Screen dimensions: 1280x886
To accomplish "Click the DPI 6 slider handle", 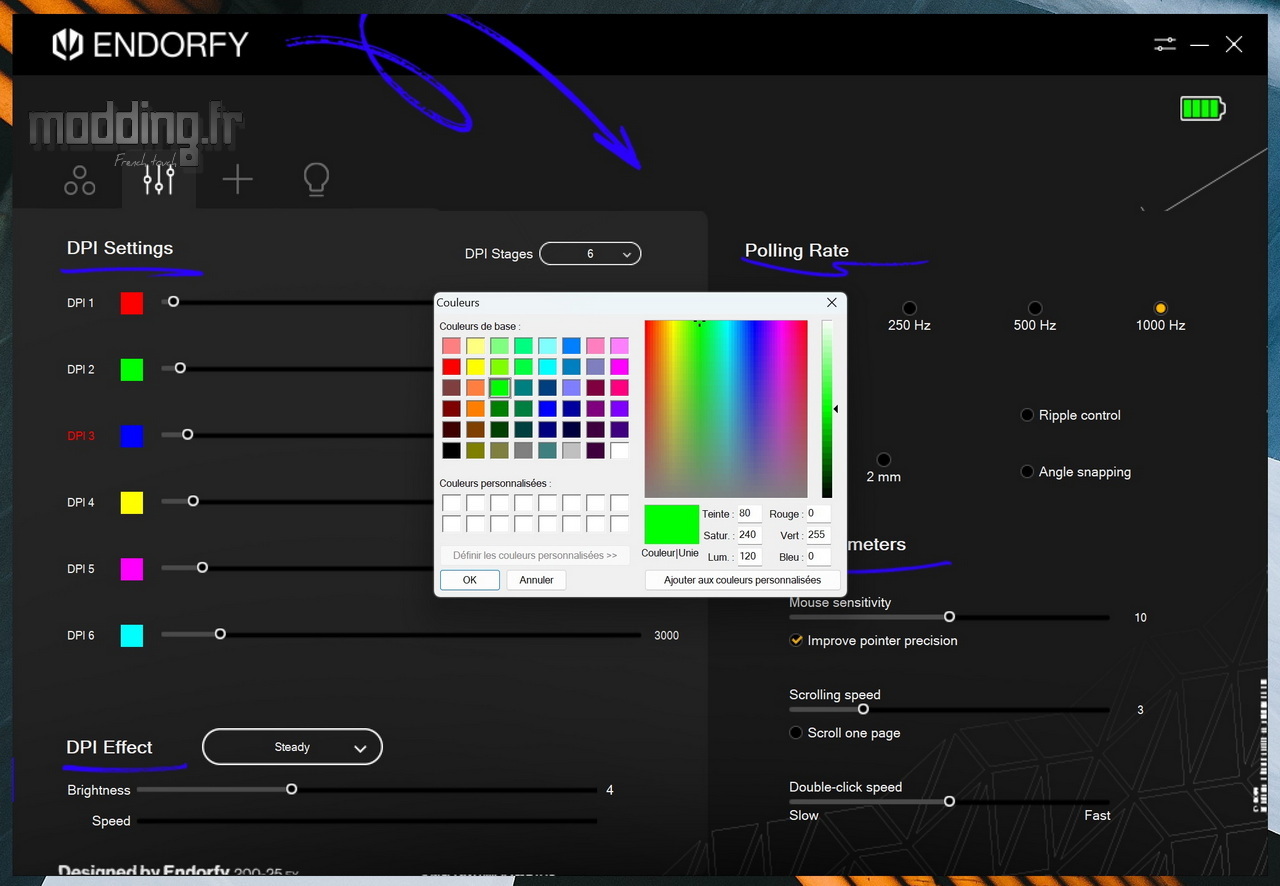I will pos(220,634).
